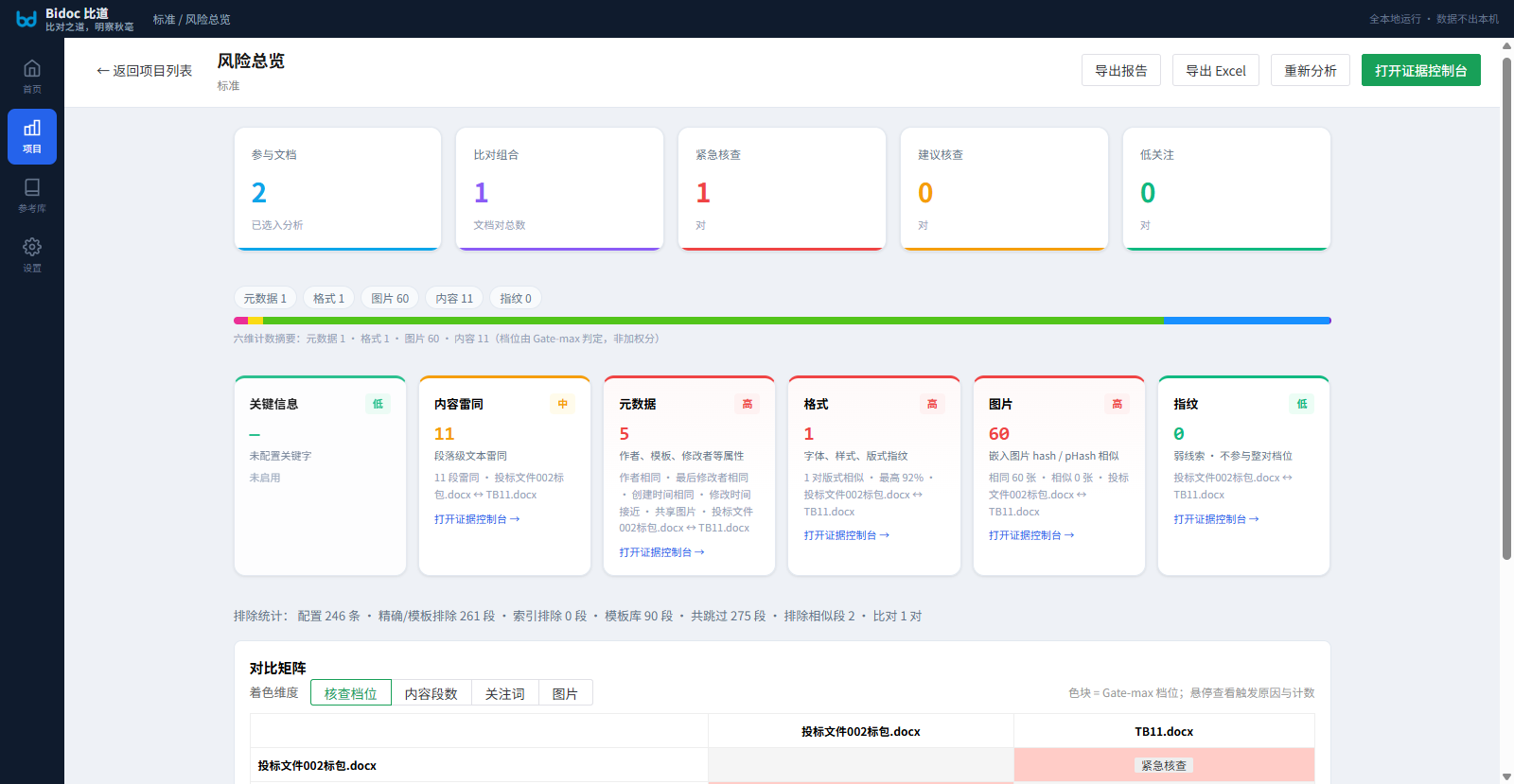Open evidence console link in 图片 card
The image size is (1514, 784).
[x=1031, y=535]
